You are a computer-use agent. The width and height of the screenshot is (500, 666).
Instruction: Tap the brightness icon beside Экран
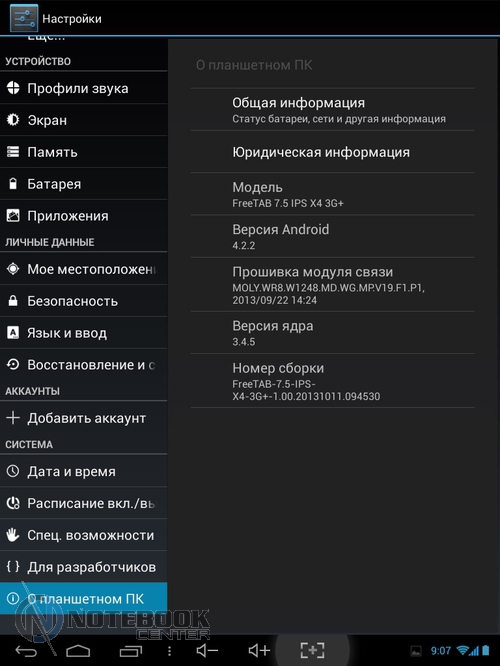point(13,120)
